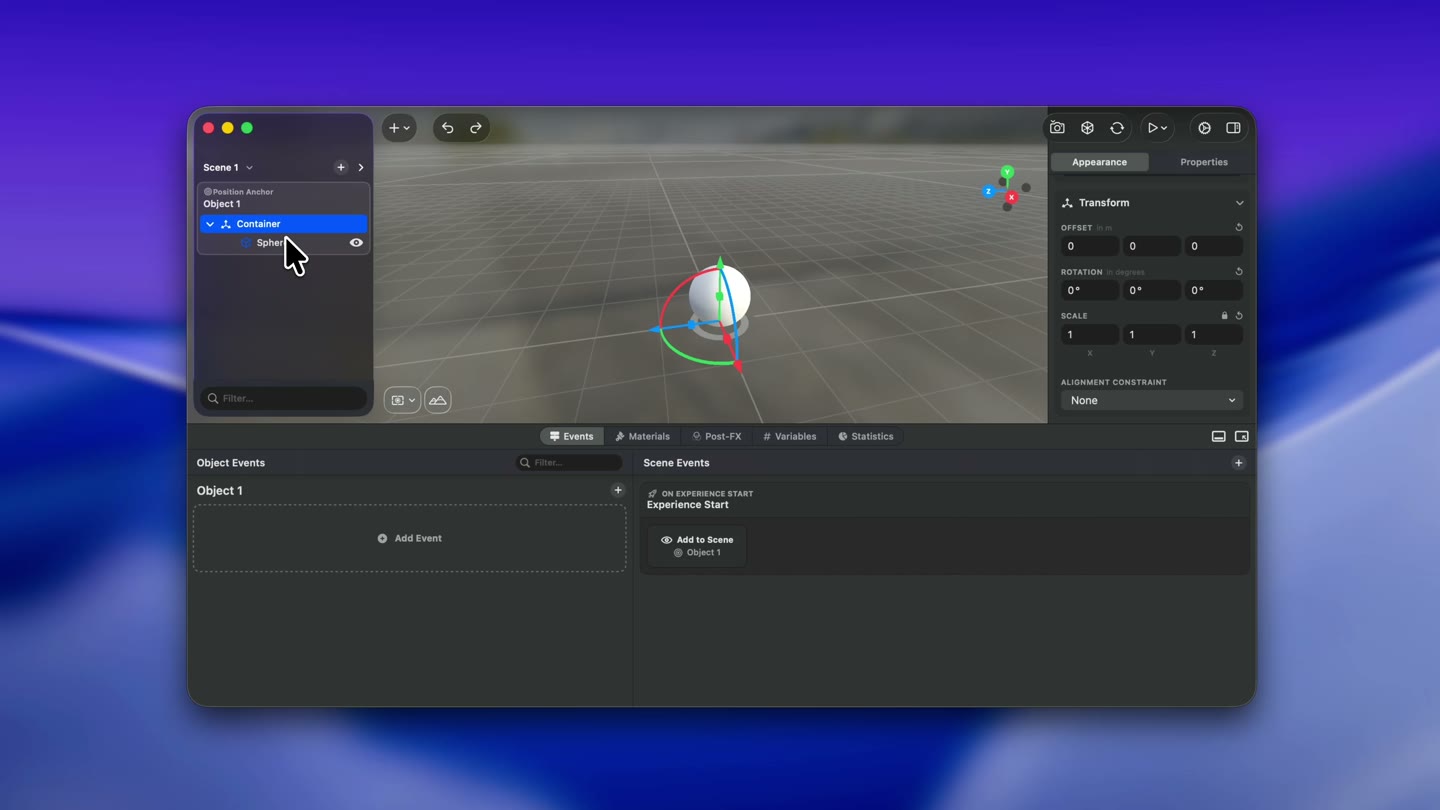
Task: Click the Rotation X input field
Action: (1090, 290)
